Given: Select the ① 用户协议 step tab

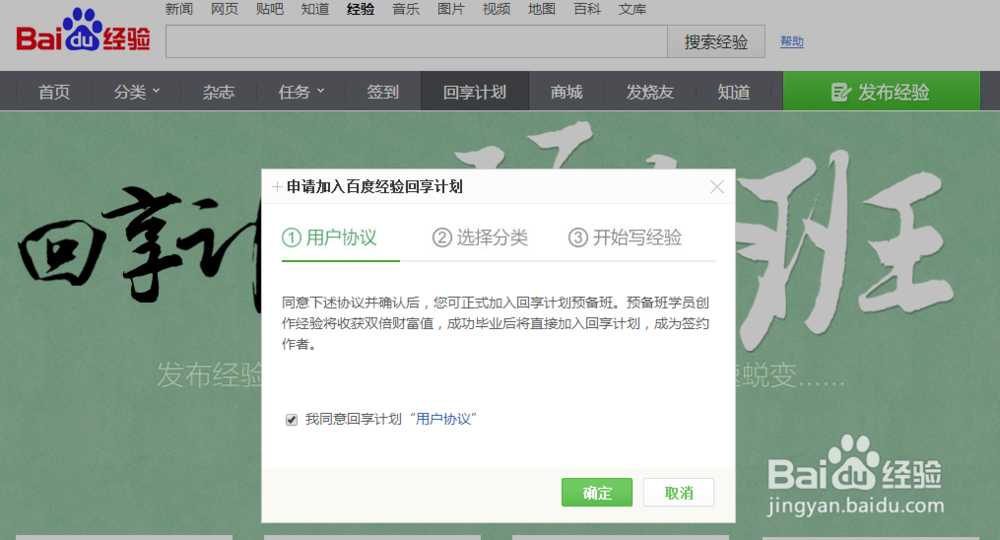Looking at the screenshot, I should 330,237.
